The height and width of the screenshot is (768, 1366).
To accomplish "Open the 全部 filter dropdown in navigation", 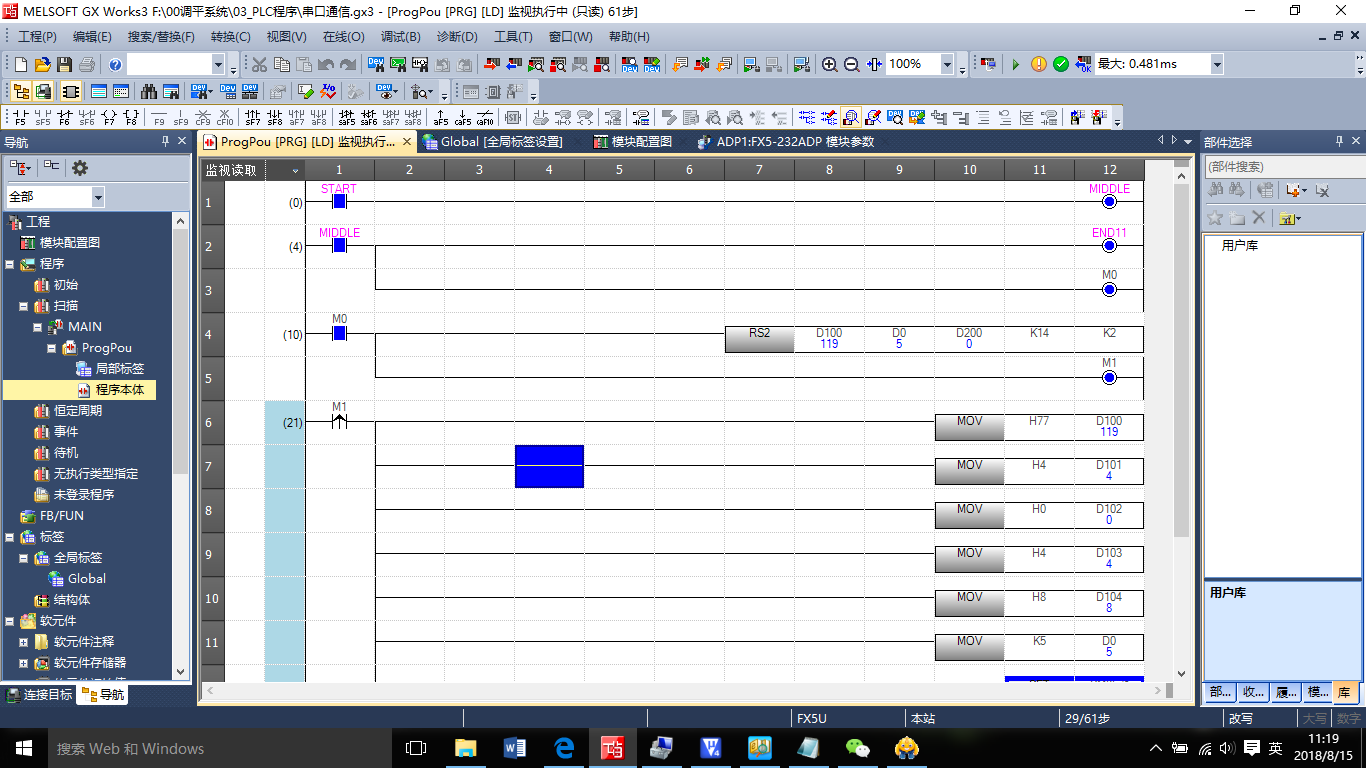I will tap(97, 197).
